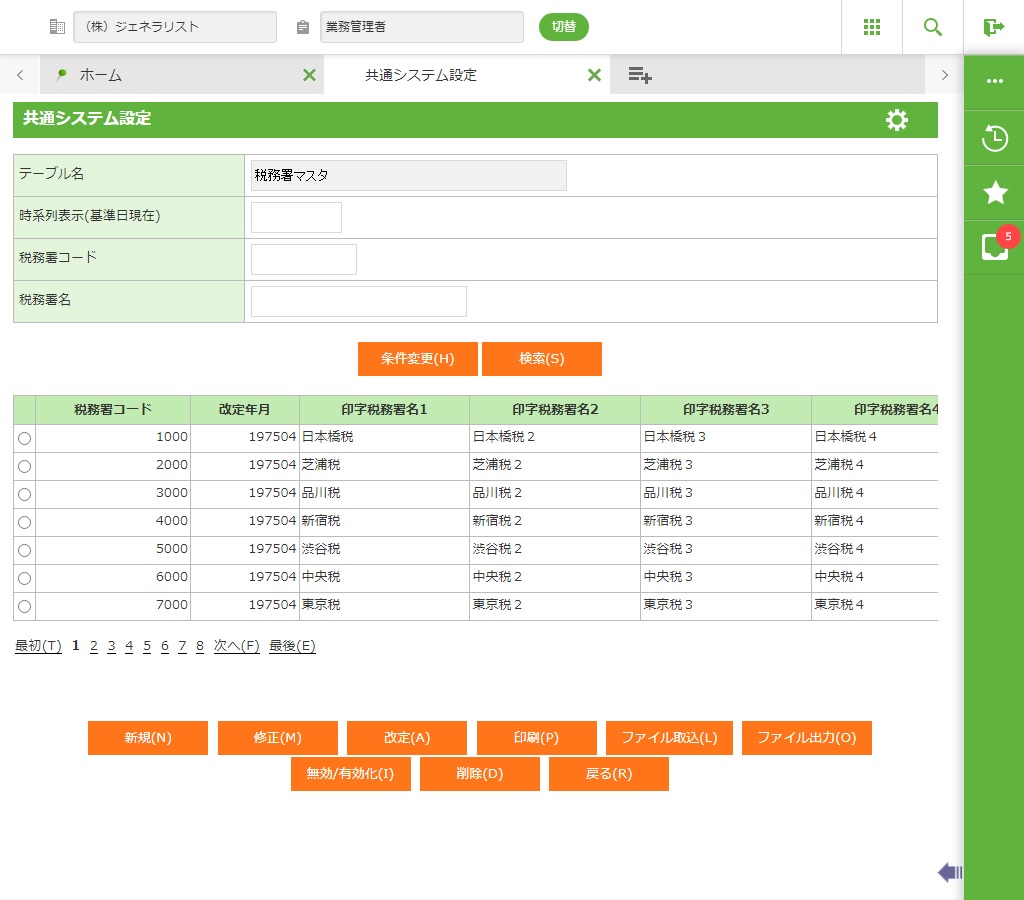1024x900 pixels.
Task: Open the apps grid menu icon
Action: tap(872, 27)
